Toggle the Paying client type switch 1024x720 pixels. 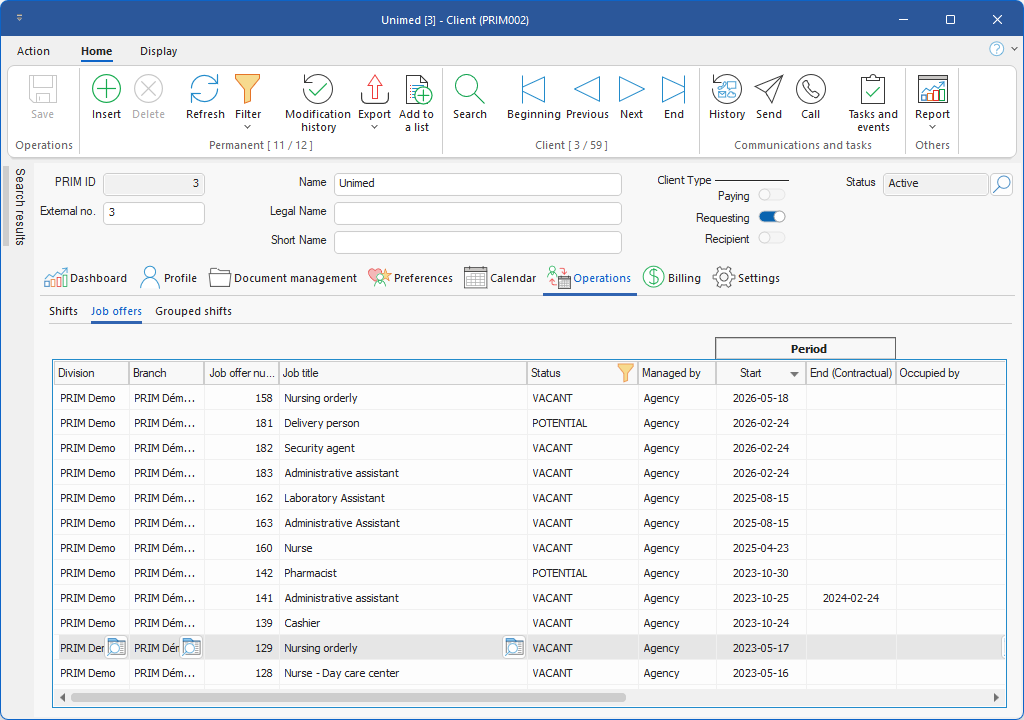pos(771,196)
